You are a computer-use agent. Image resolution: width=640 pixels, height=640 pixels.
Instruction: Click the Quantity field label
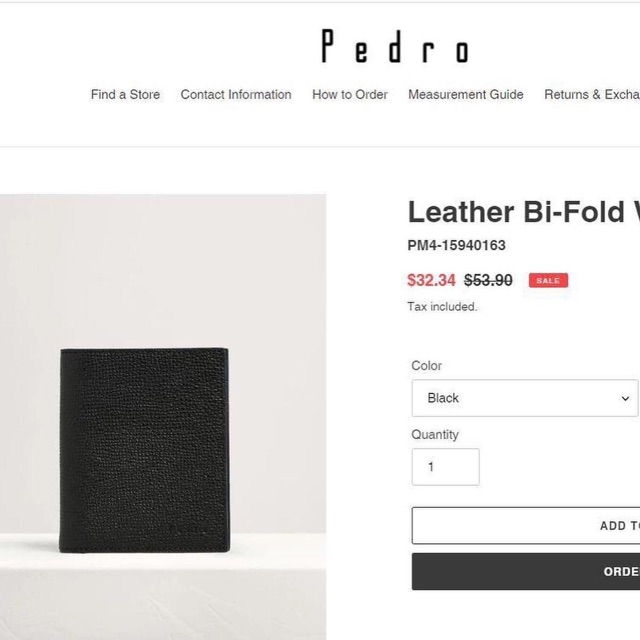point(435,435)
